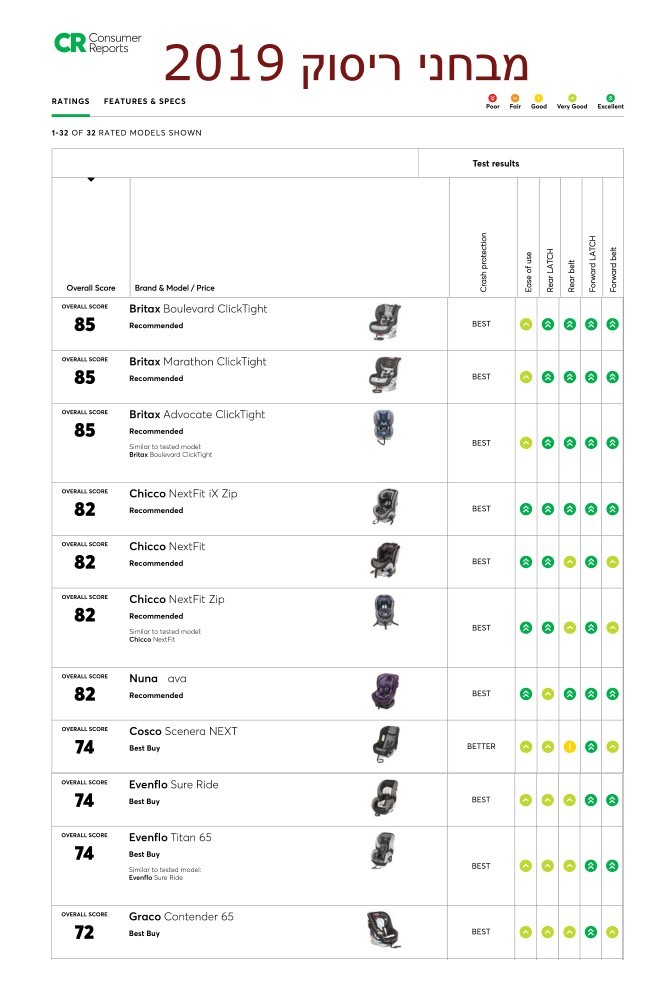Click the orange Fair rating legend icon
The width and height of the screenshot is (667, 1000).
pos(515,98)
